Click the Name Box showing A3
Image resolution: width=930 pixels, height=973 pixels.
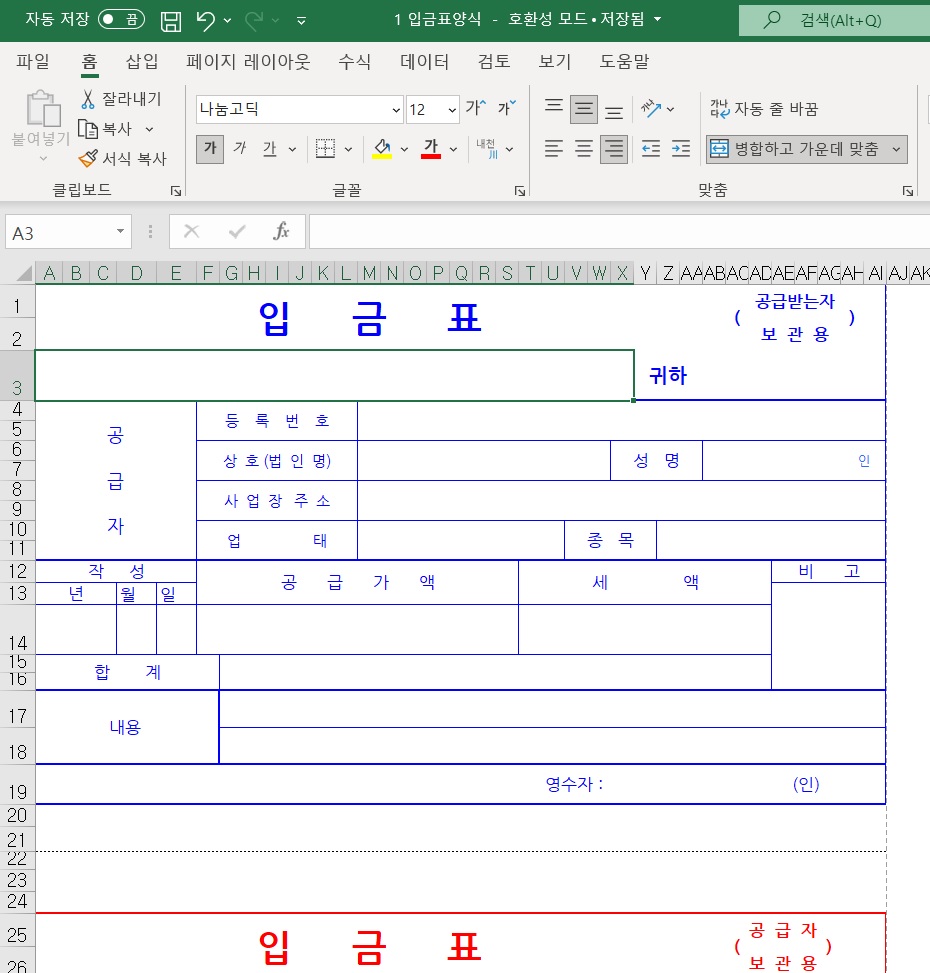tap(61, 233)
